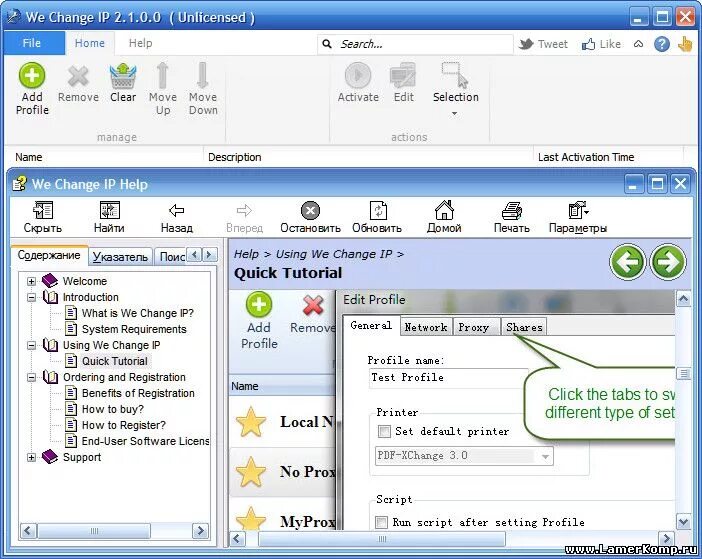Click the Найти (Find) toolbar icon
Screen dimensions: 702x559
pyautogui.click(x=109, y=210)
